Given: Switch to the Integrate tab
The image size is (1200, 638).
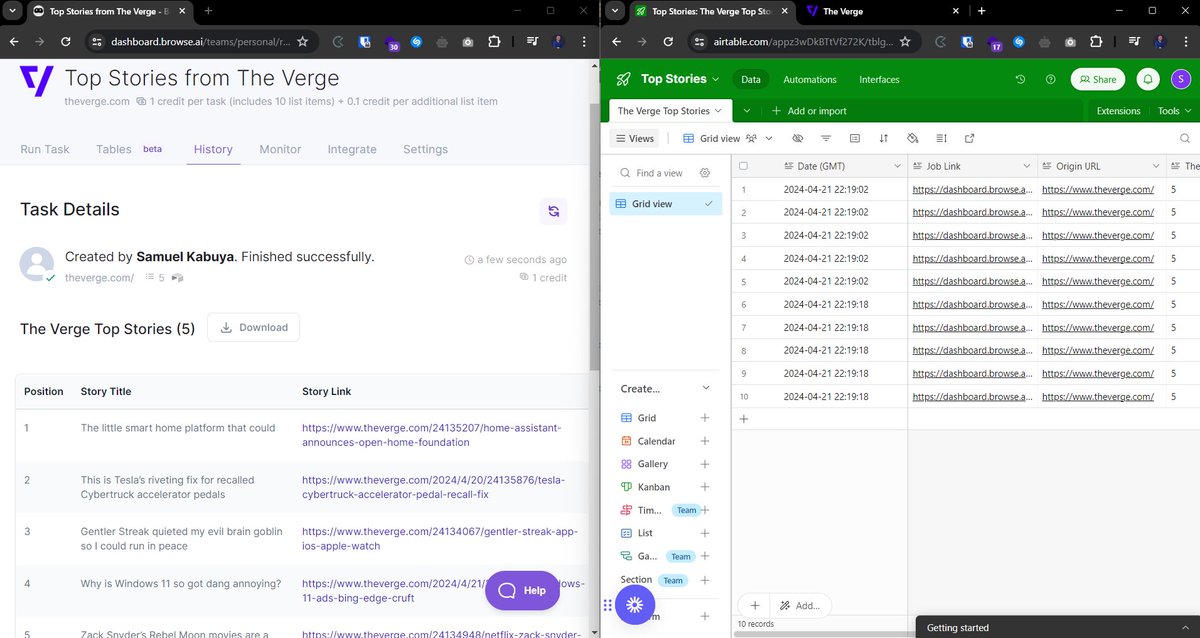Looking at the screenshot, I should tap(352, 149).
